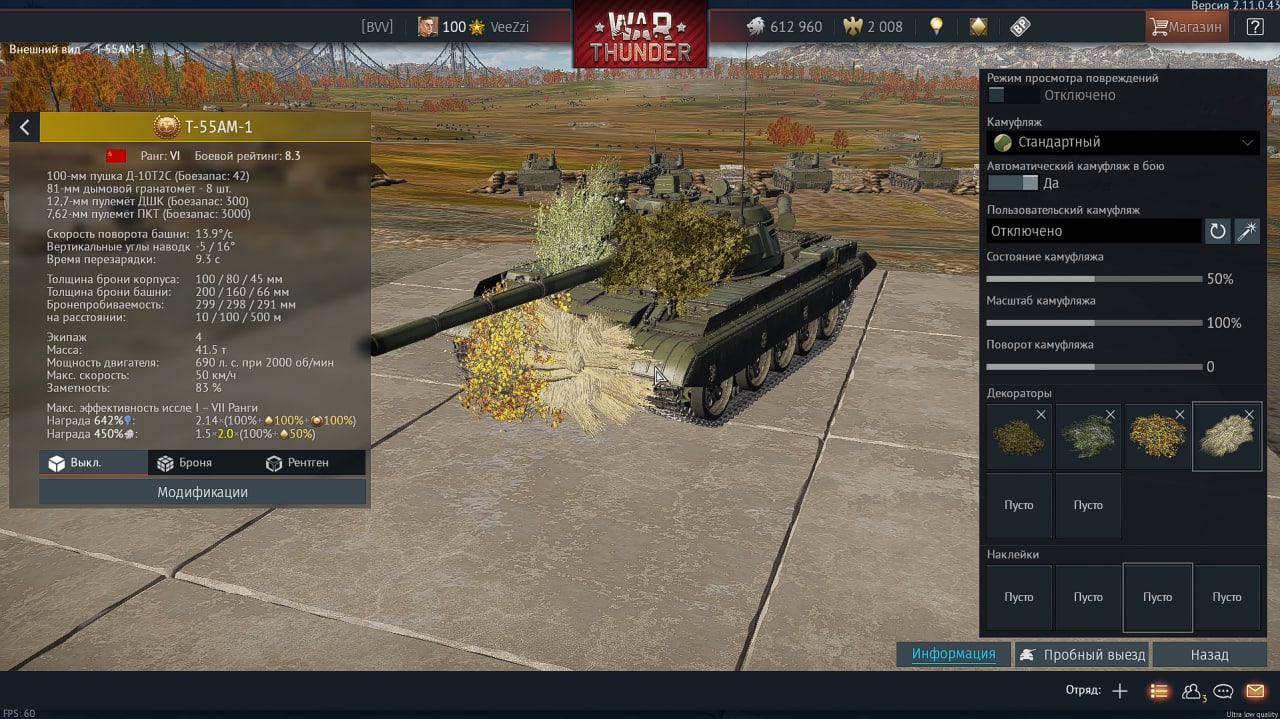Open the chat speech bubble icon
Viewport: 1280px width, 719px height.
coord(1223,691)
